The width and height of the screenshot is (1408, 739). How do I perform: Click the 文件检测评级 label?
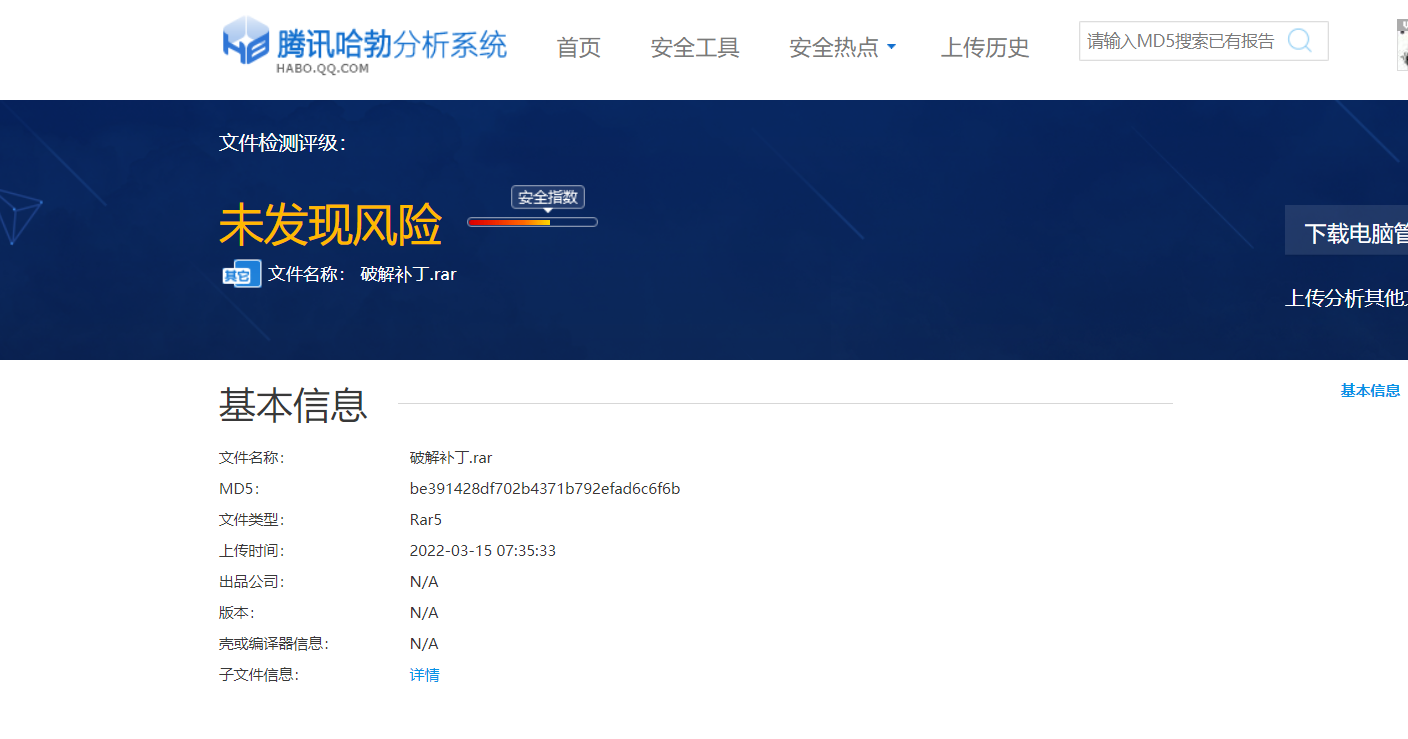tap(282, 143)
